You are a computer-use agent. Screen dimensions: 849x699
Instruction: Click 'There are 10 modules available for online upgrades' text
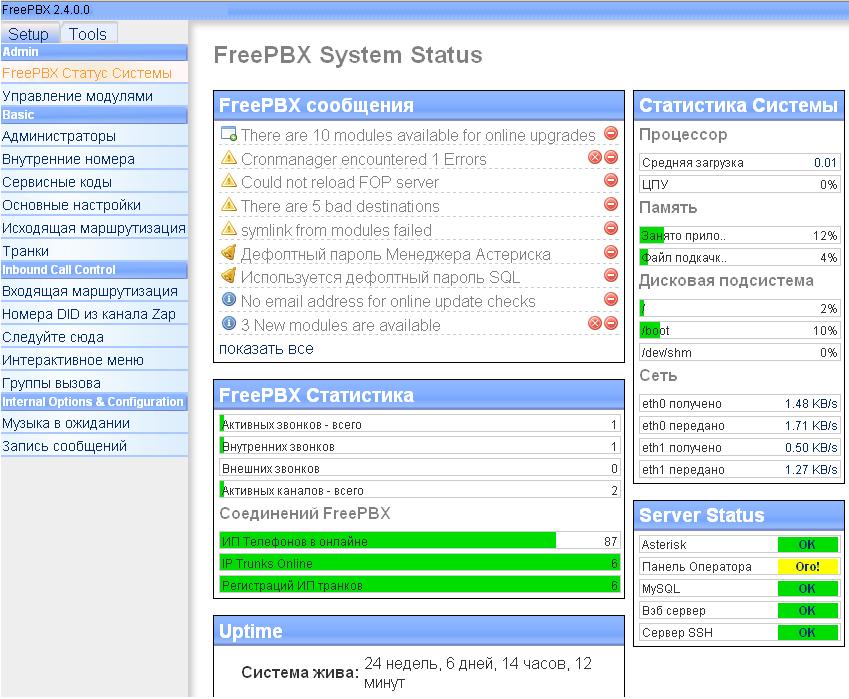click(x=418, y=135)
